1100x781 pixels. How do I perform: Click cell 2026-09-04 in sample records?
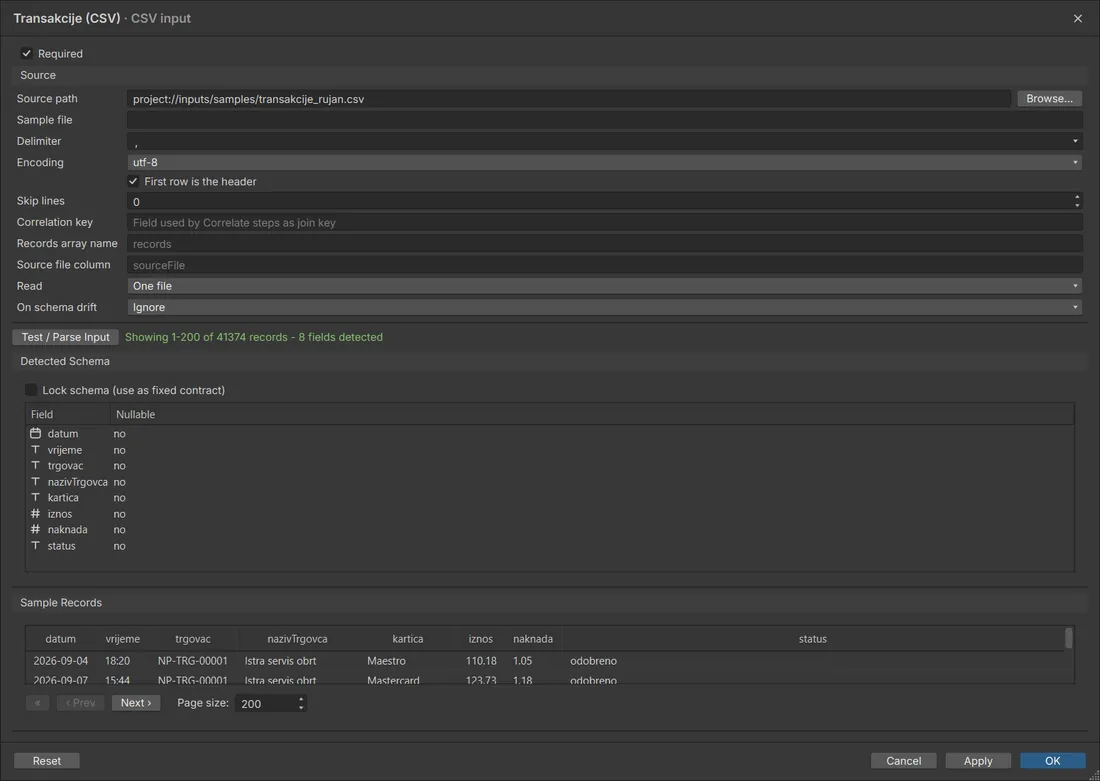61,660
